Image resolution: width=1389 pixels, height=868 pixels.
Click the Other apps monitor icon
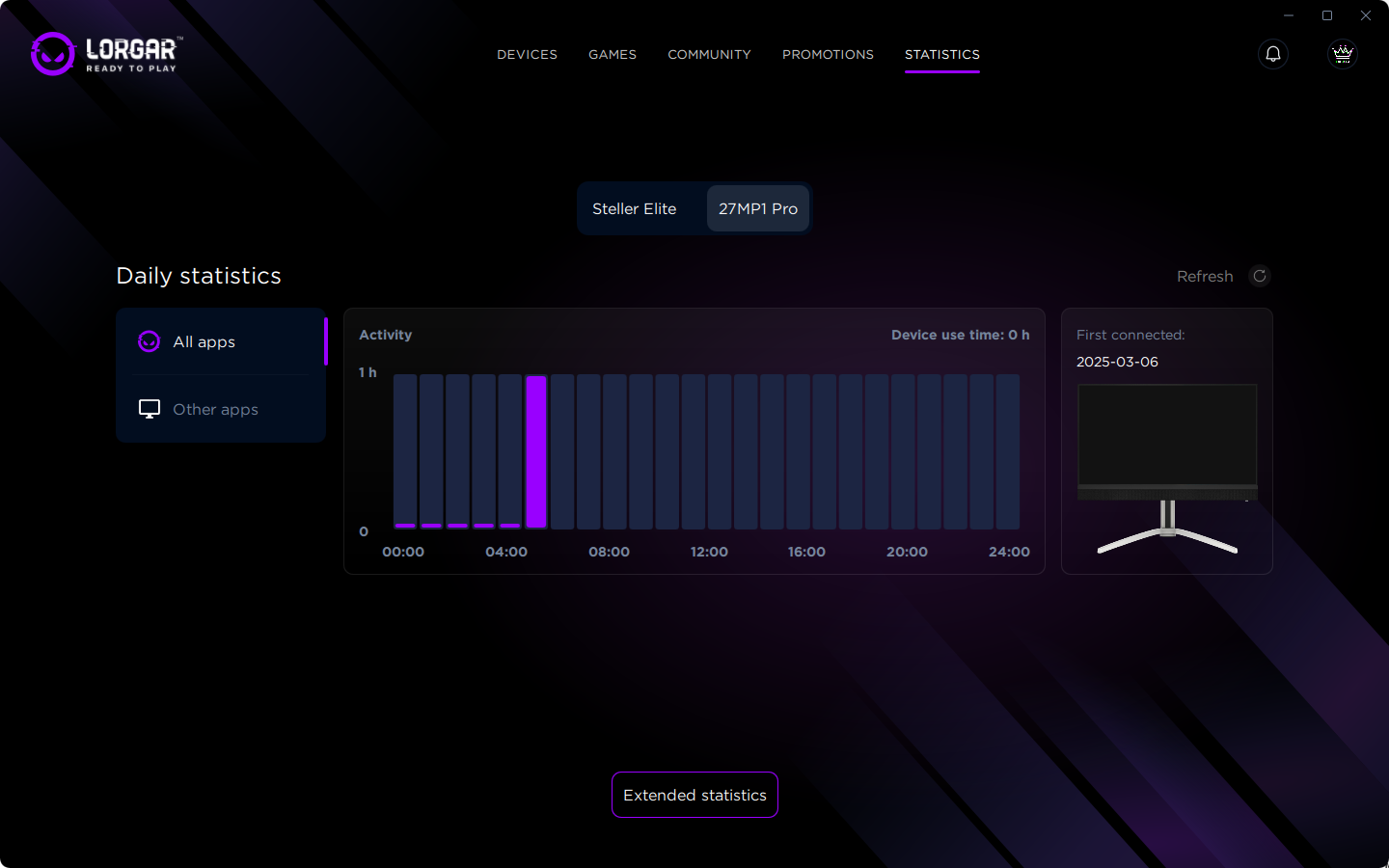150,409
